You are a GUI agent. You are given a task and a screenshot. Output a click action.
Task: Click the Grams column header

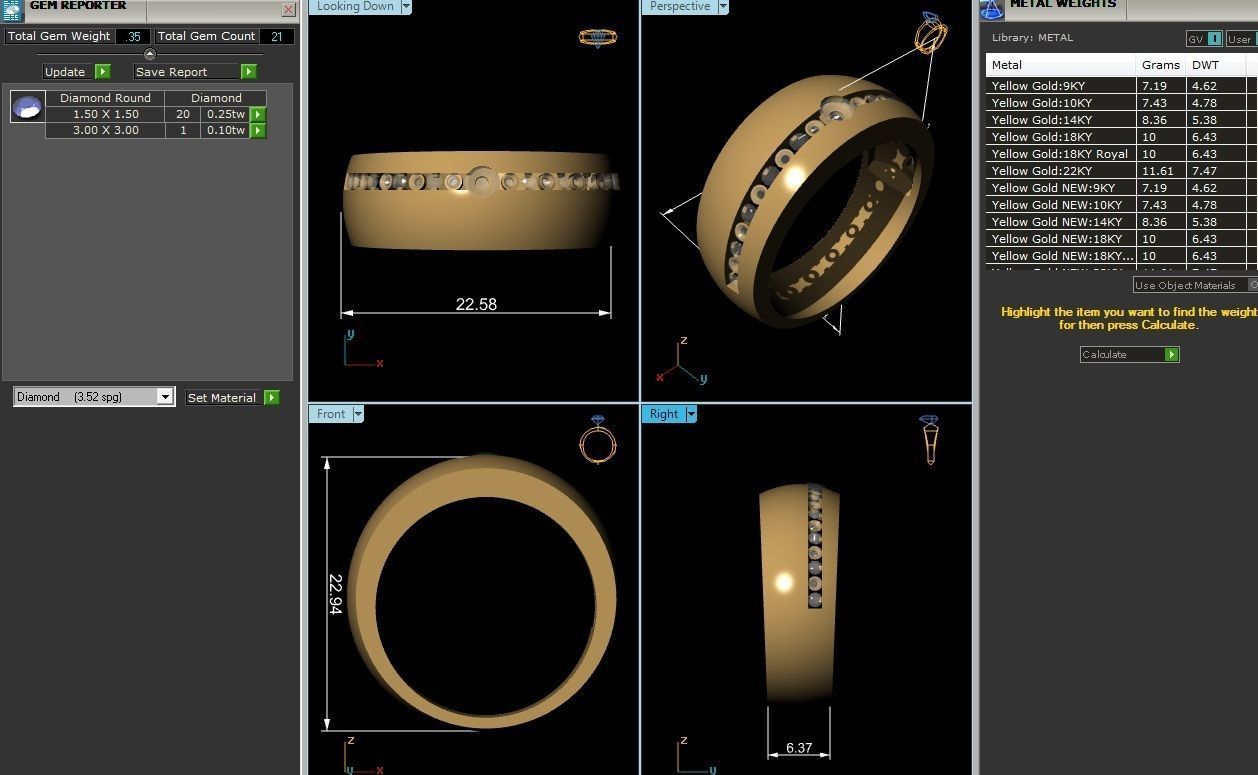[x=1162, y=65]
